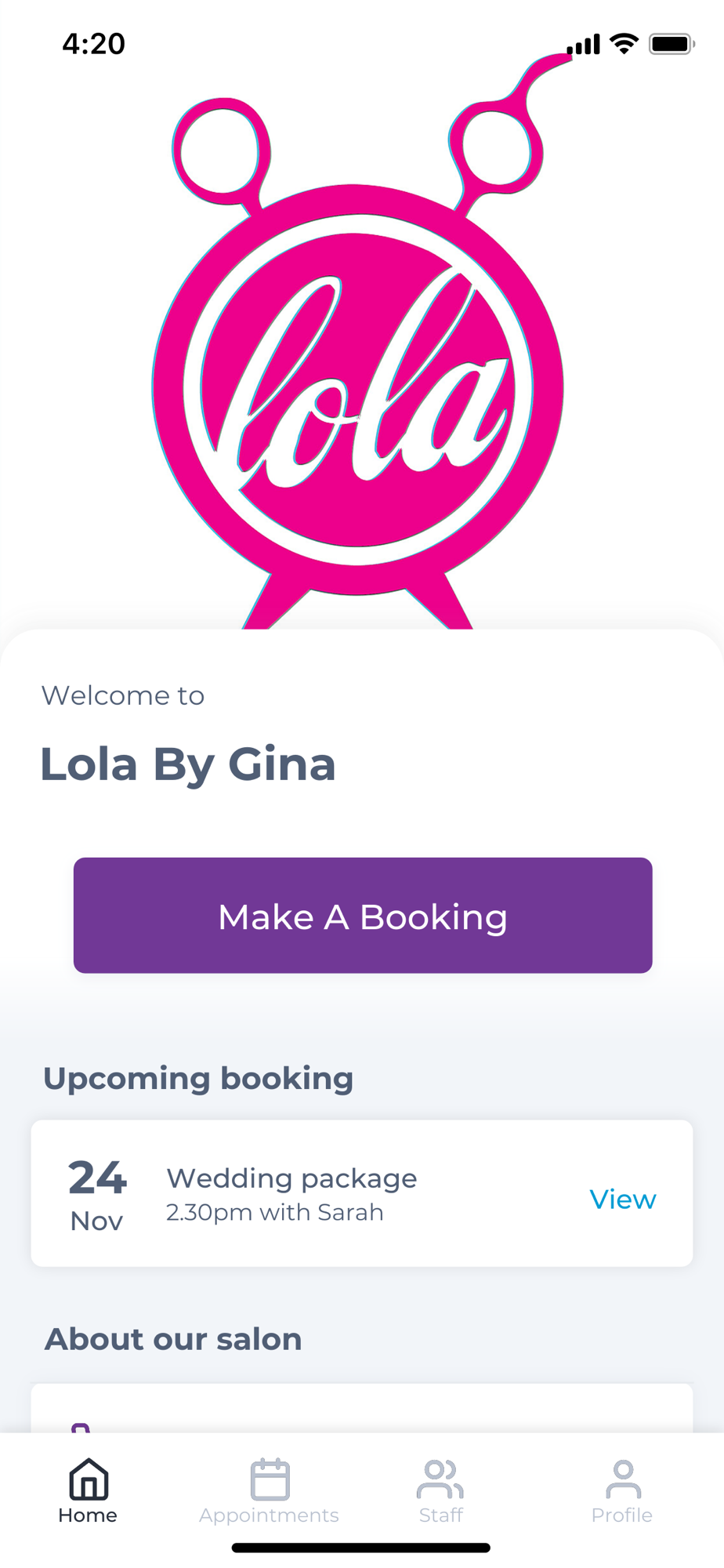Tap the "2.30pm with Sarah" text
The height and width of the screenshot is (1568, 724).
[275, 1213]
